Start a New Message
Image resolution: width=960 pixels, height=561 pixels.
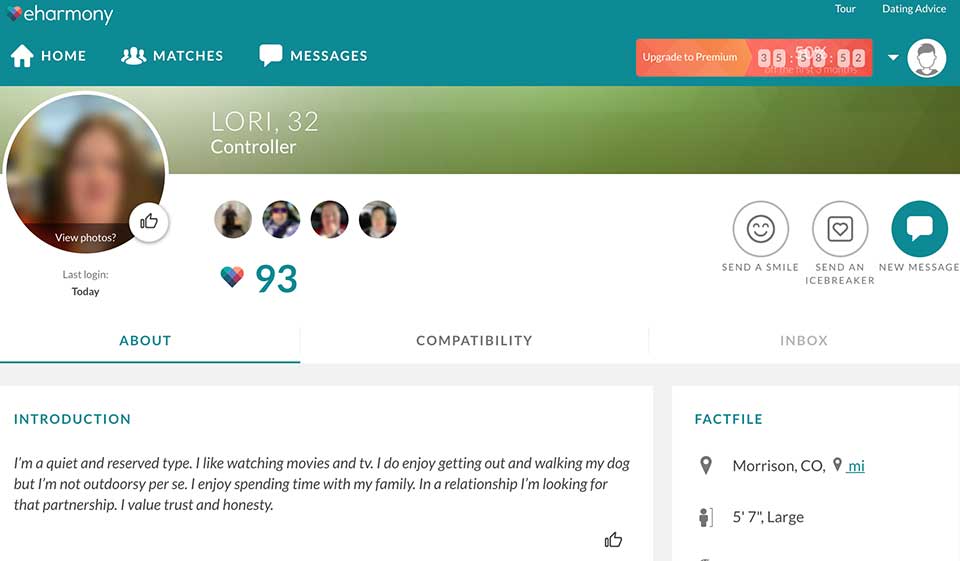tap(919, 229)
